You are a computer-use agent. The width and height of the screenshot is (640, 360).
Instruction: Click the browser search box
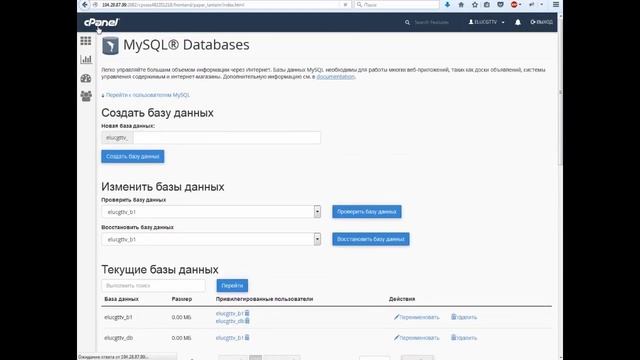(x=397, y=4)
